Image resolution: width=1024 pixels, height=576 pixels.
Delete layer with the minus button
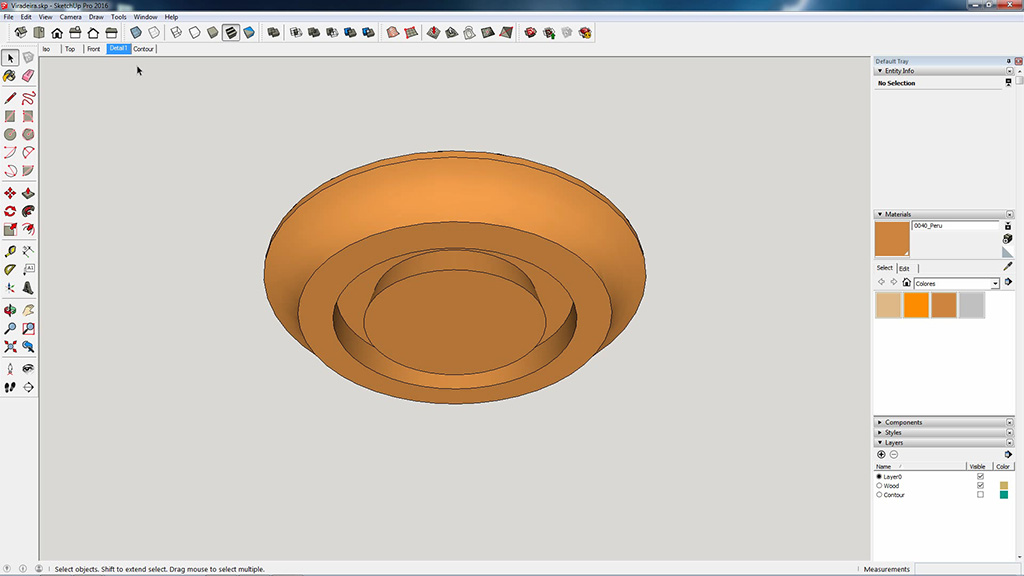(894, 455)
